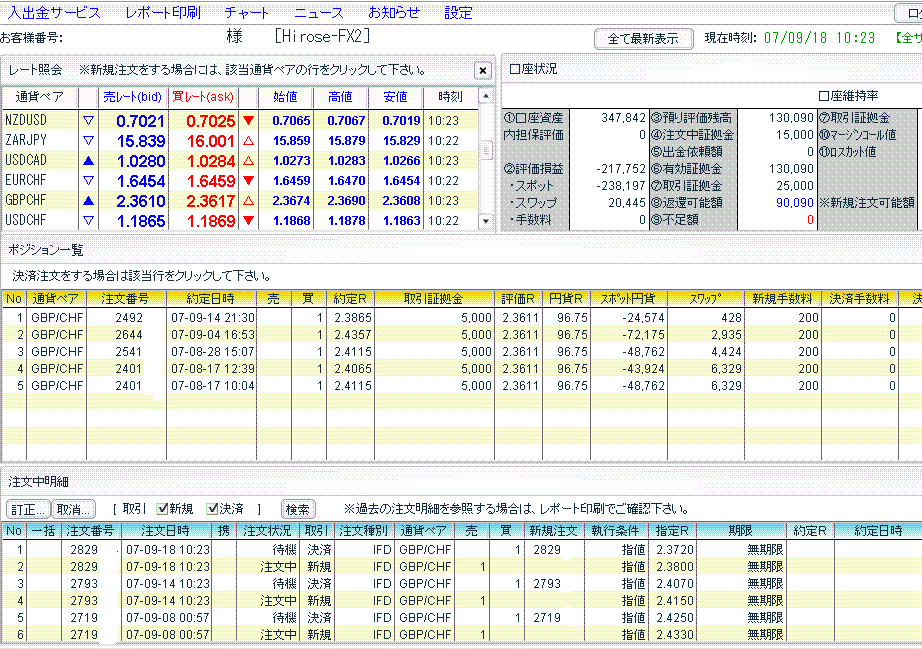Click the USDCHF red down ask arrow
Viewport: 922px width, 649px height.
click(x=248, y=221)
